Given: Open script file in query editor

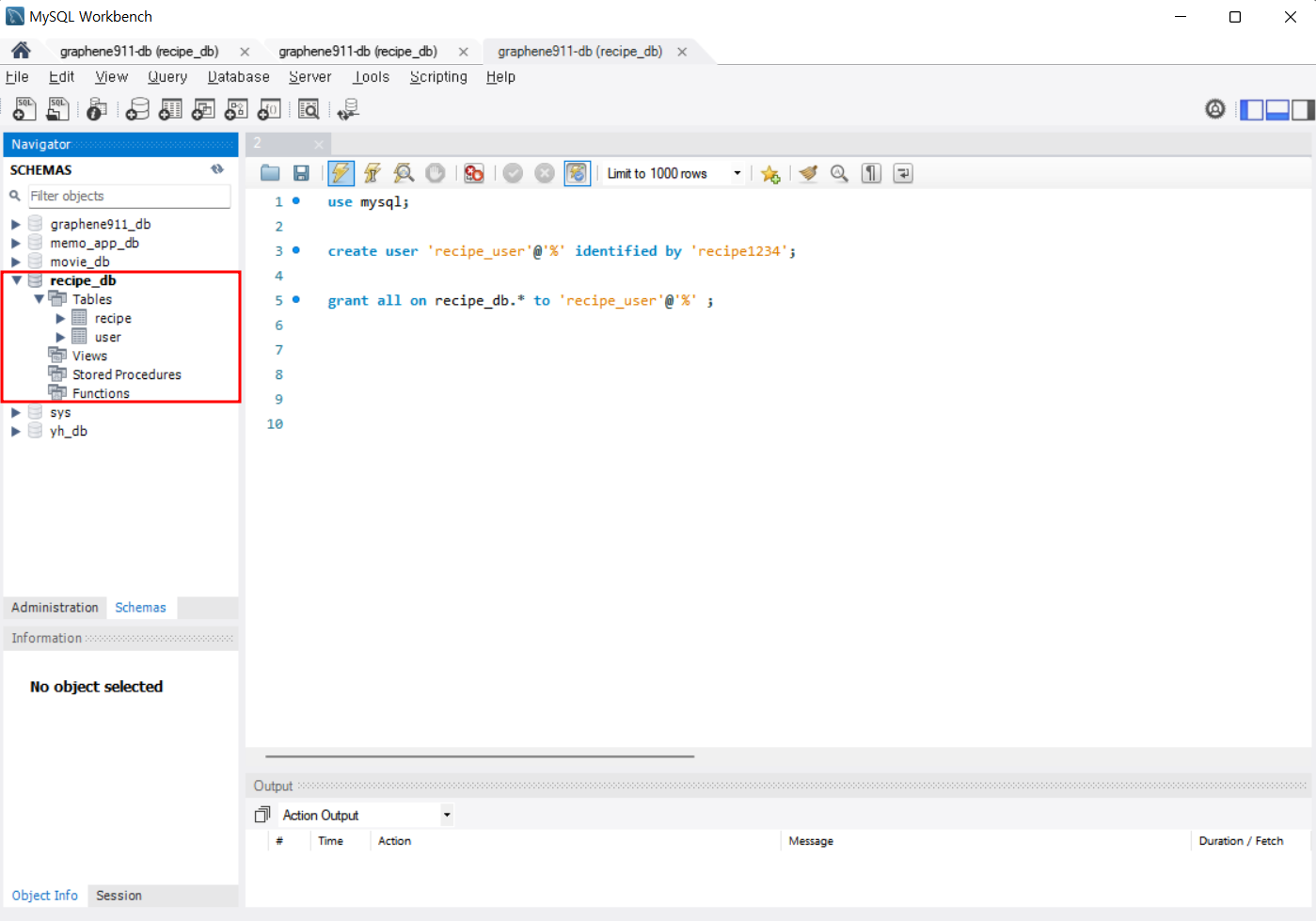Looking at the screenshot, I should tap(270, 173).
